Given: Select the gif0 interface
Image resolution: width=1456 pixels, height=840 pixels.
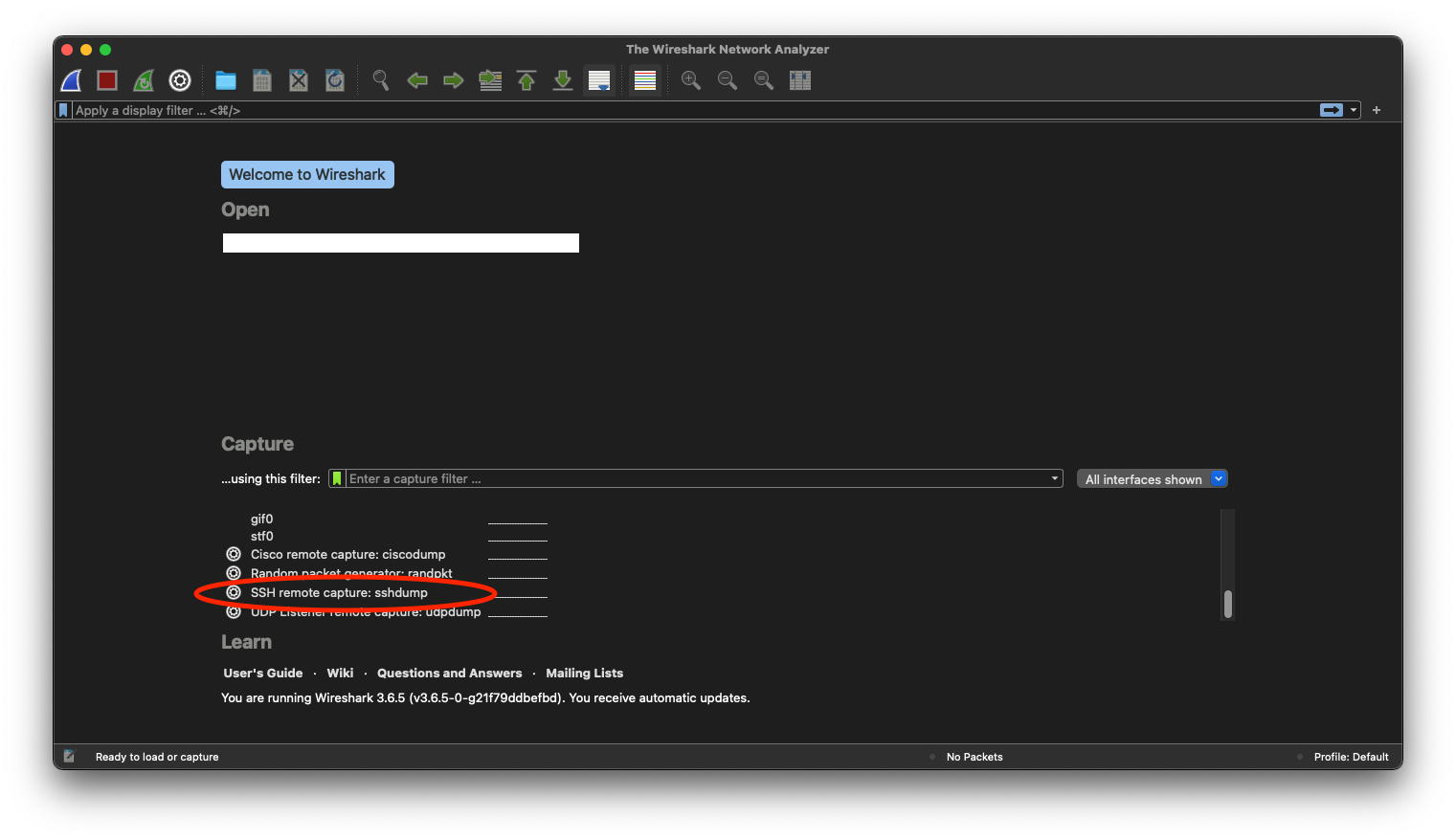Looking at the screenshot, I should (x=261, y=519).
